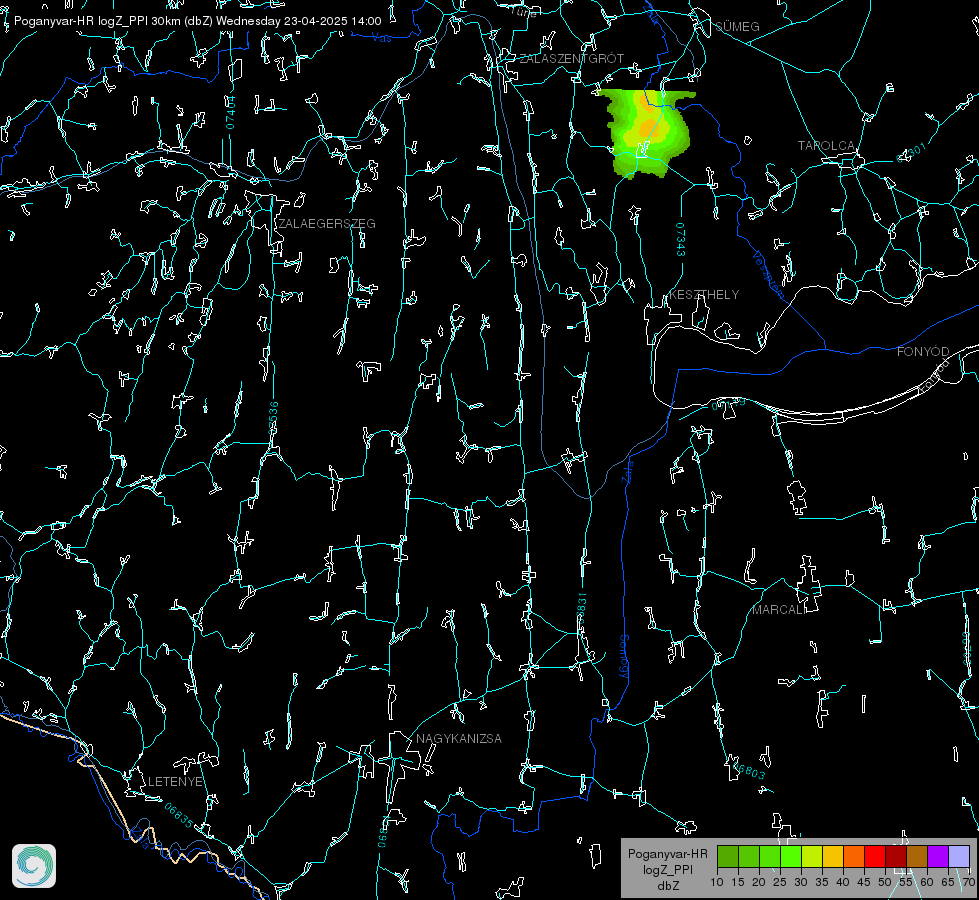Click the NAGYKANIZSA city label
The image size is (979, 900).
pyautogui.click(x=459, y=739)
